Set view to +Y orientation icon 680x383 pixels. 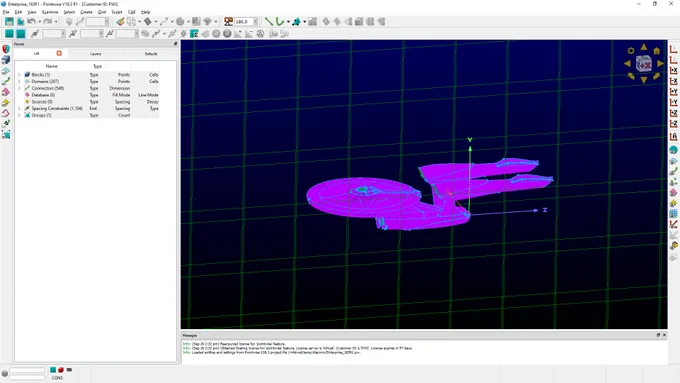[x=673, y=92]
